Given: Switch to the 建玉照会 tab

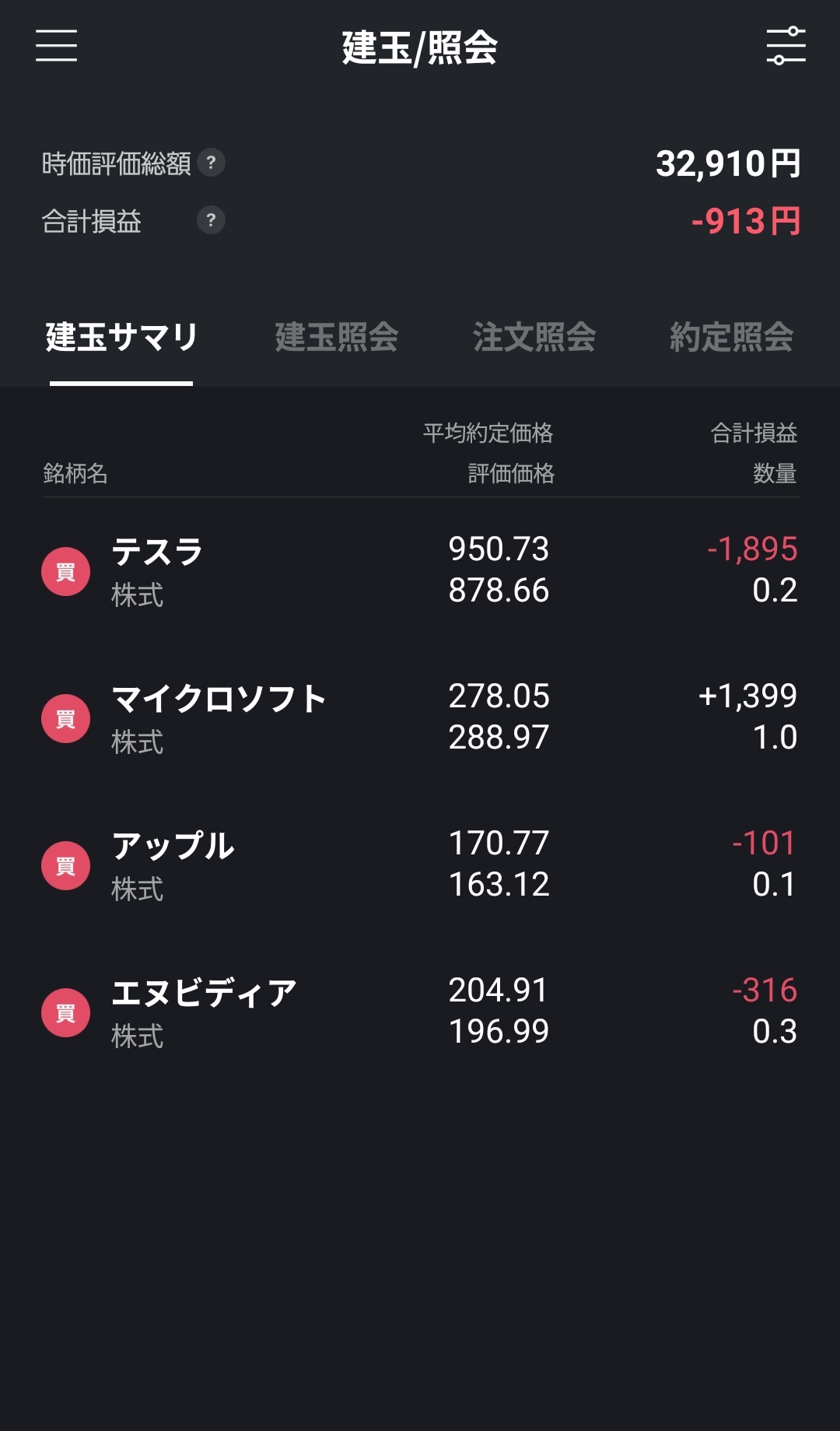Looking at the screenshot, I should tap(337, 338).
